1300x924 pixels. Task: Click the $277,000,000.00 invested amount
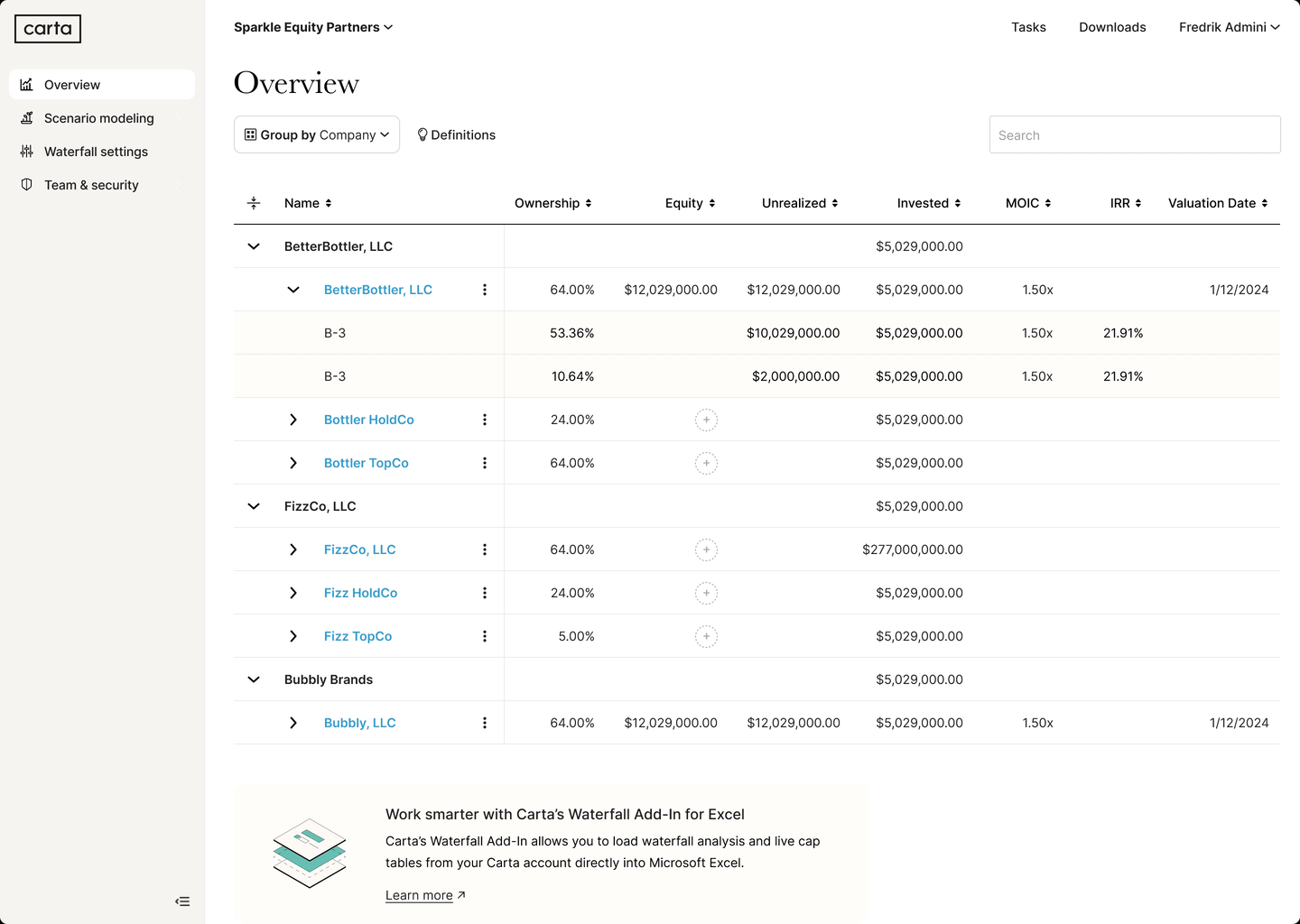tap(913, 550)
